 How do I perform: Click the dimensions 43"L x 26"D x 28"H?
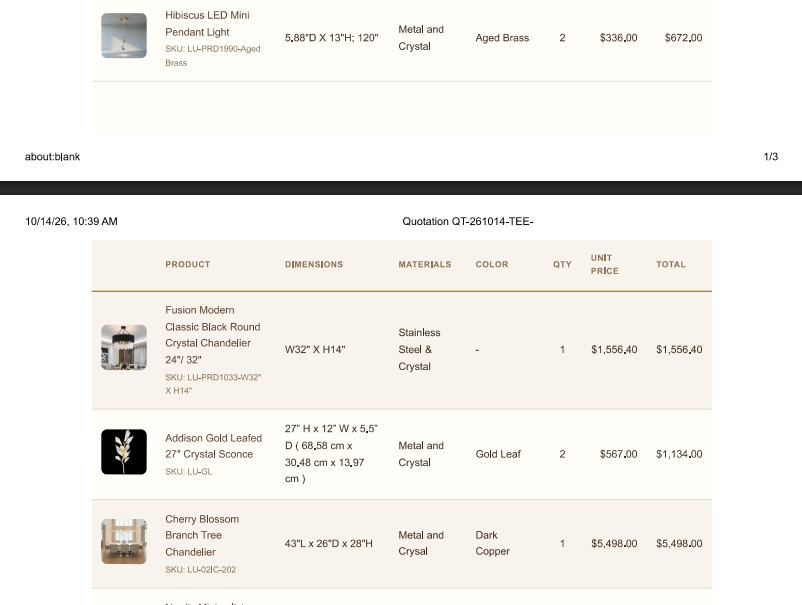point(329,544)
